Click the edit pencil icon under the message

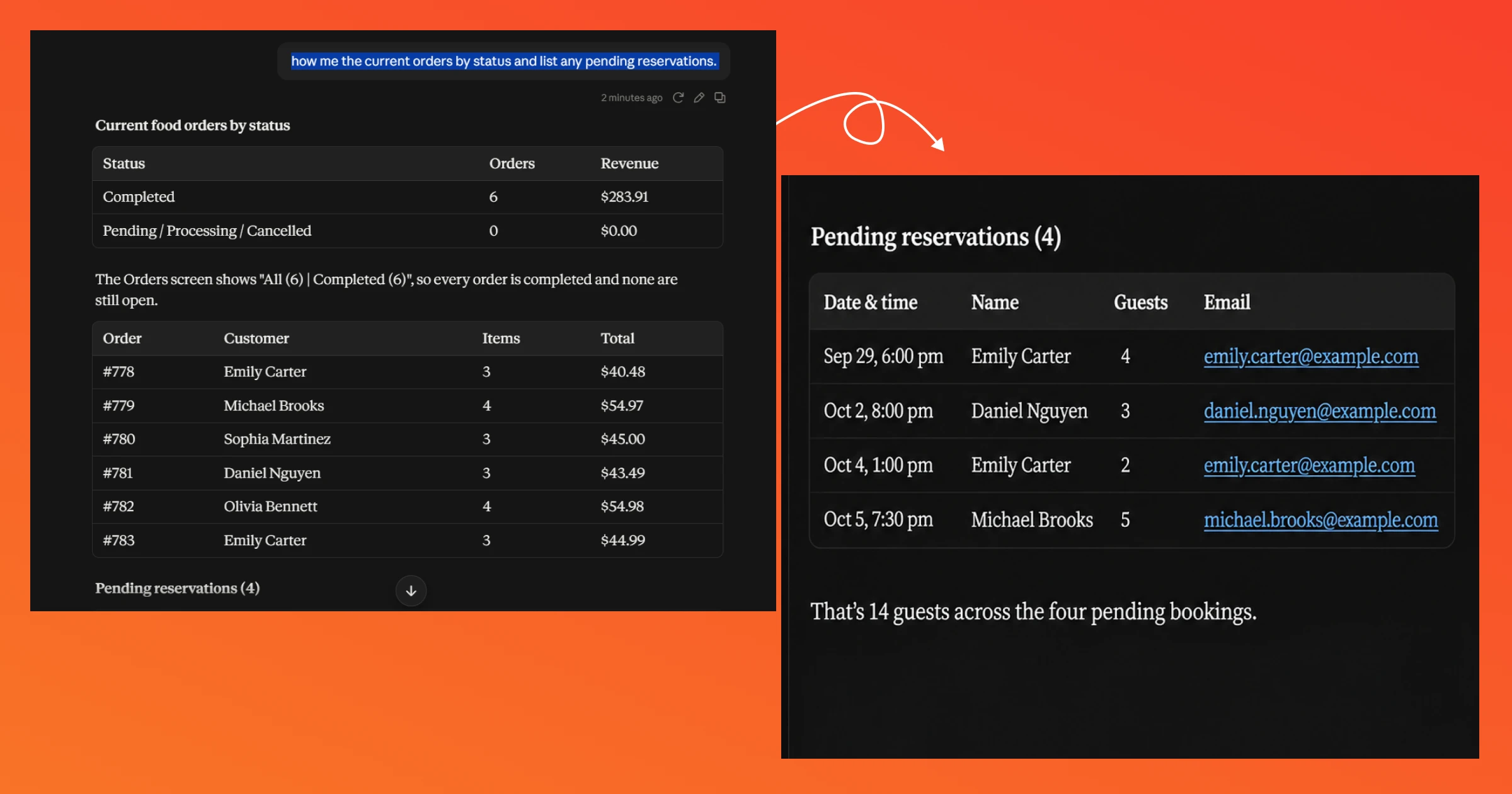(x=699, y=98)
